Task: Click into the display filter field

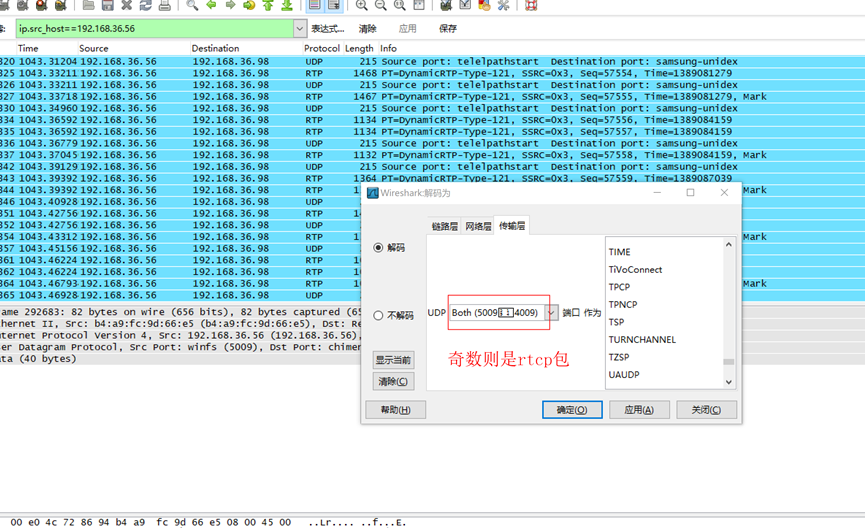Action: (155, 29)
